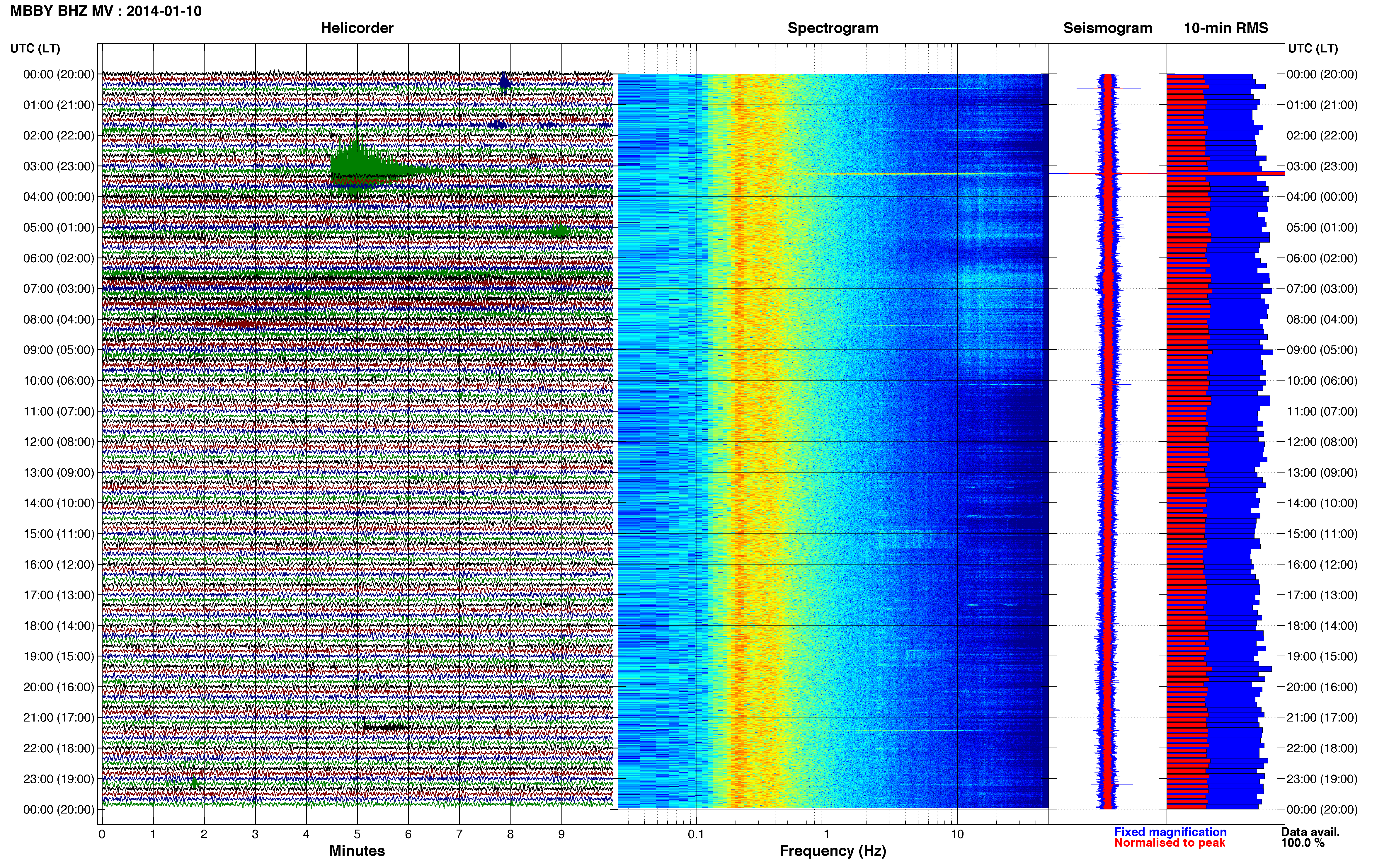Select the Spectrogram panel heading
The width and height of the screenshot is (1389, 868).
(833, 28)
